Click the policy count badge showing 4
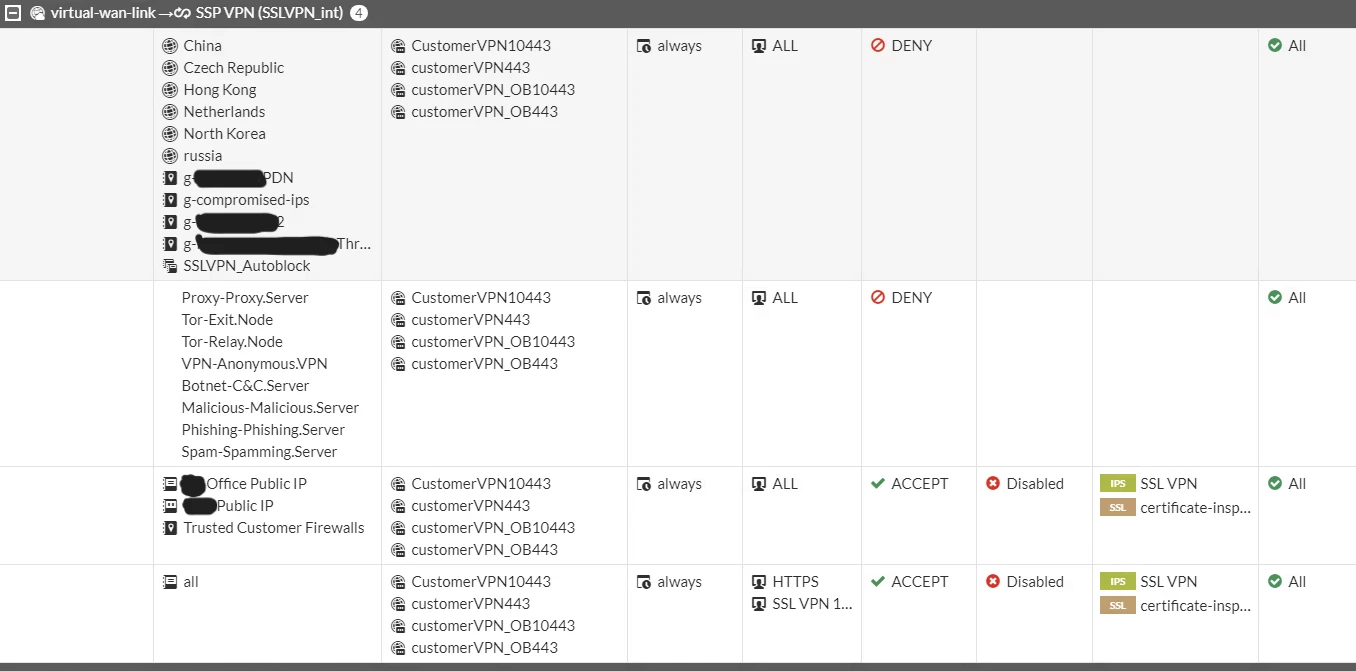This screenshot has height=671, width=1356. (x=359, y=13)
